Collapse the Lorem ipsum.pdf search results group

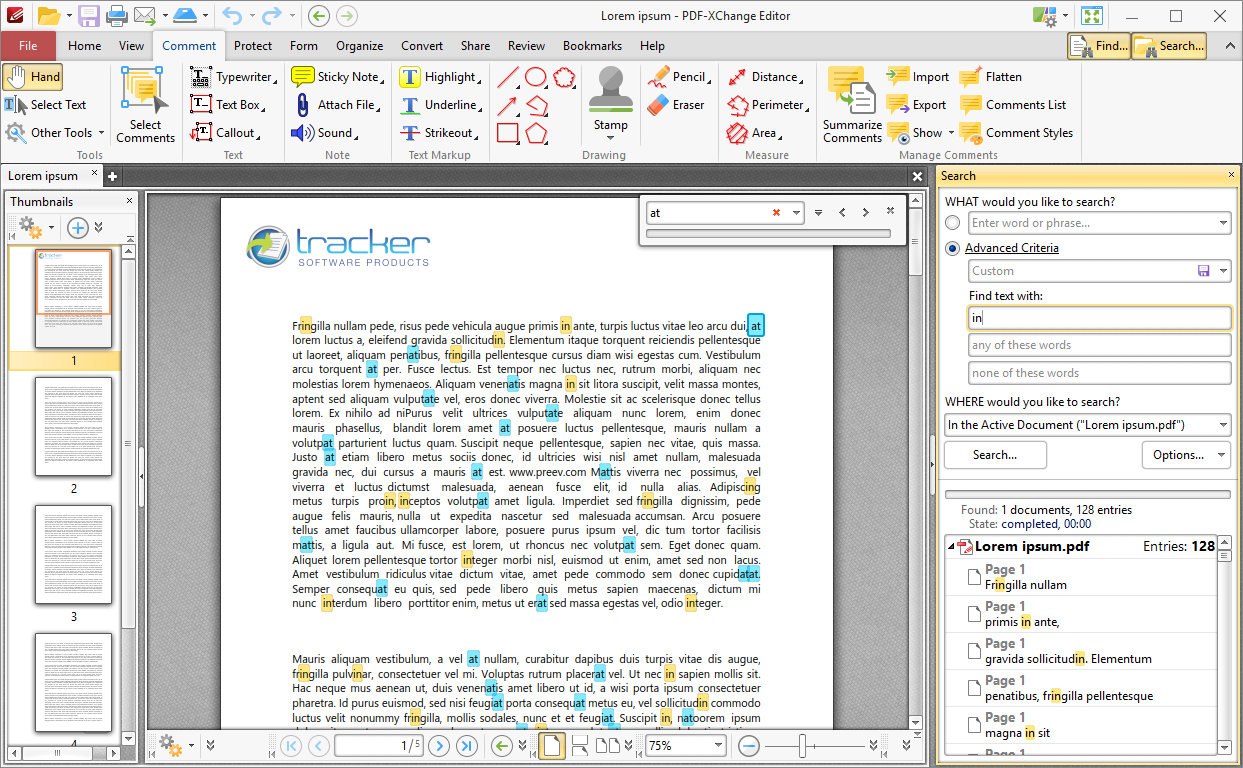[x=952, y=546]
